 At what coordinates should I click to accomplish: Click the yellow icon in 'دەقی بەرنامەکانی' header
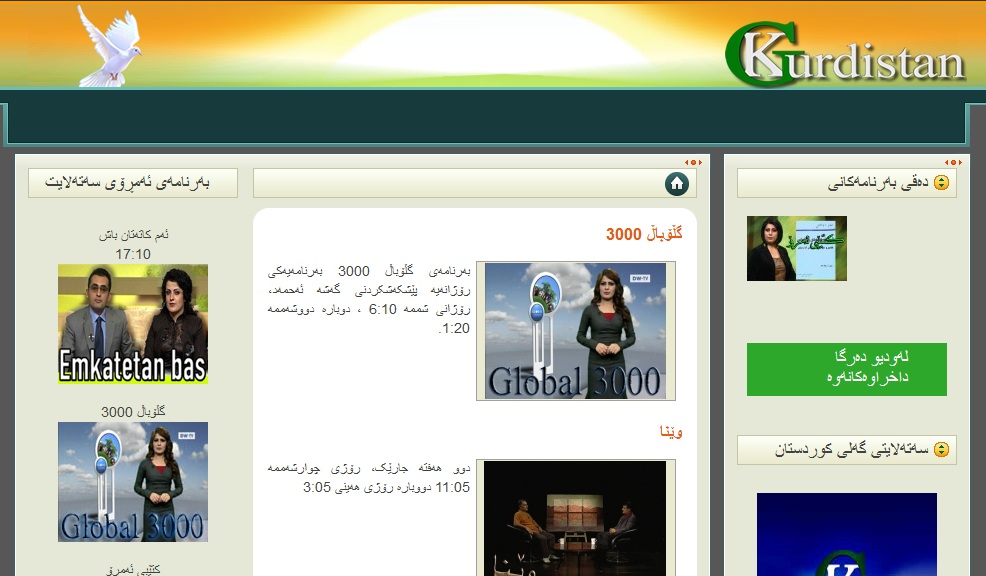click(941, 184)
